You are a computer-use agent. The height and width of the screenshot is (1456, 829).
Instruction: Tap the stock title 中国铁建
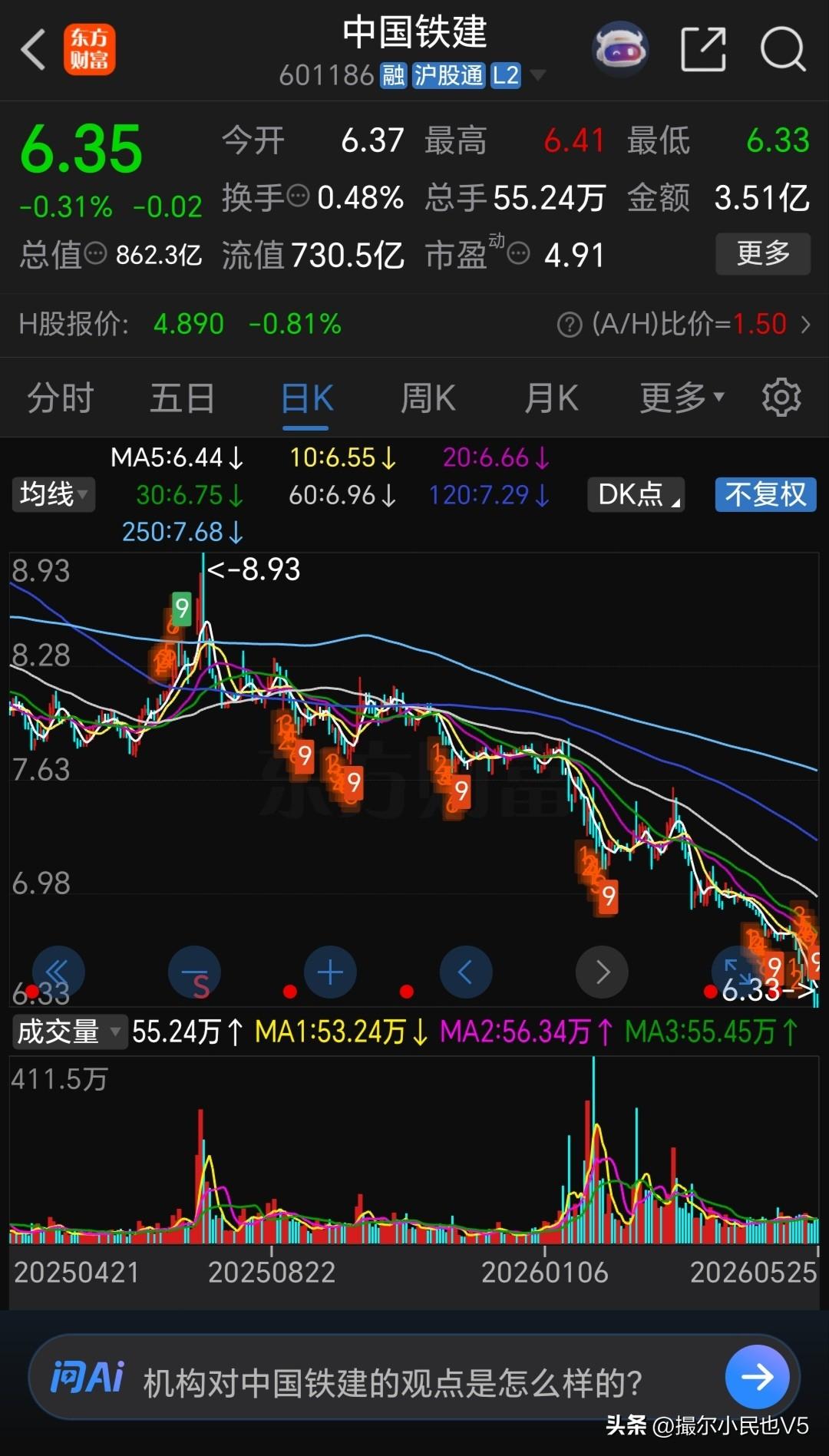414,32
